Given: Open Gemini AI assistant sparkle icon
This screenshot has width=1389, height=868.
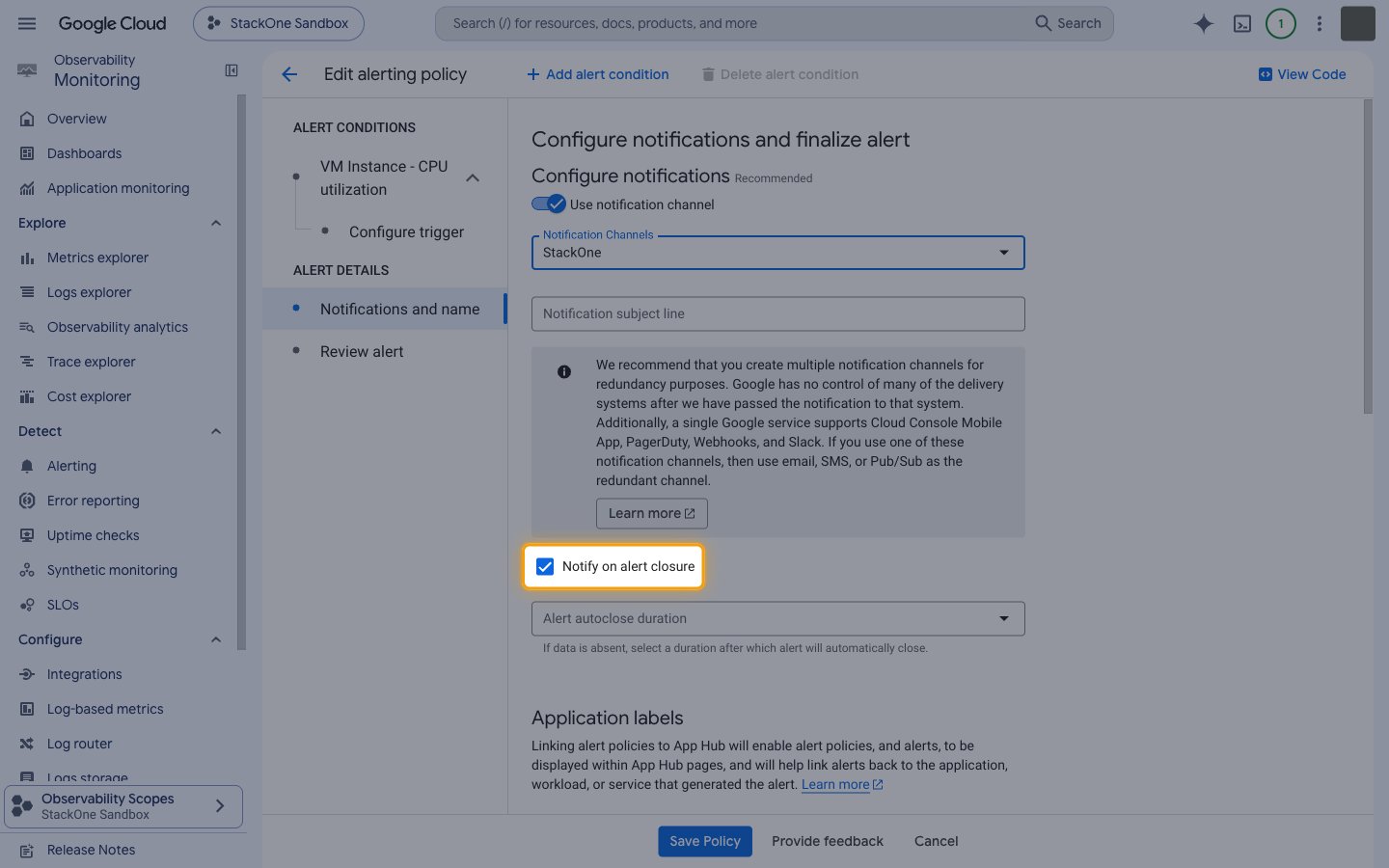Looking at the screenshot, I should [1203, 23].
